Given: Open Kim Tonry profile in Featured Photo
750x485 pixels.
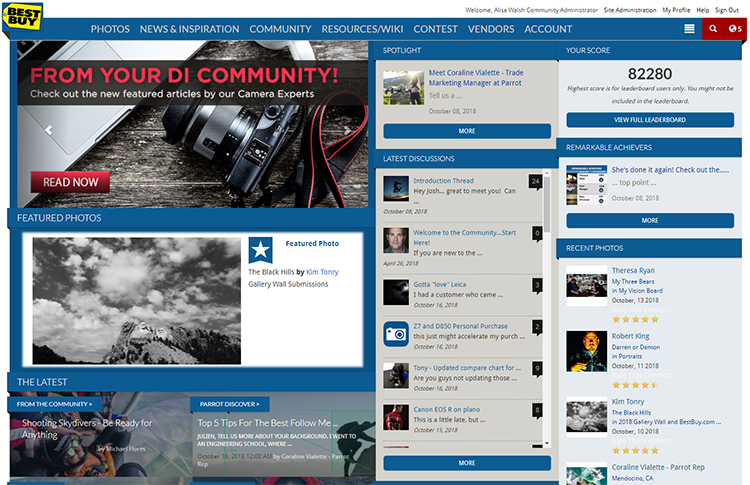Looking at the screenshot, I should 322,272.
